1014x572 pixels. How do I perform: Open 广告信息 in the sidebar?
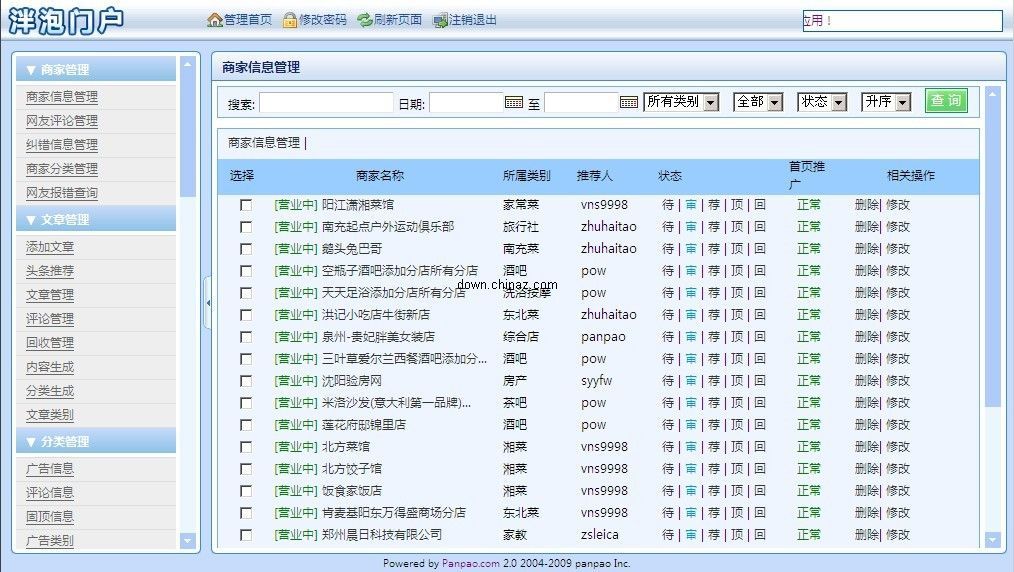click(x=50, y=469)
